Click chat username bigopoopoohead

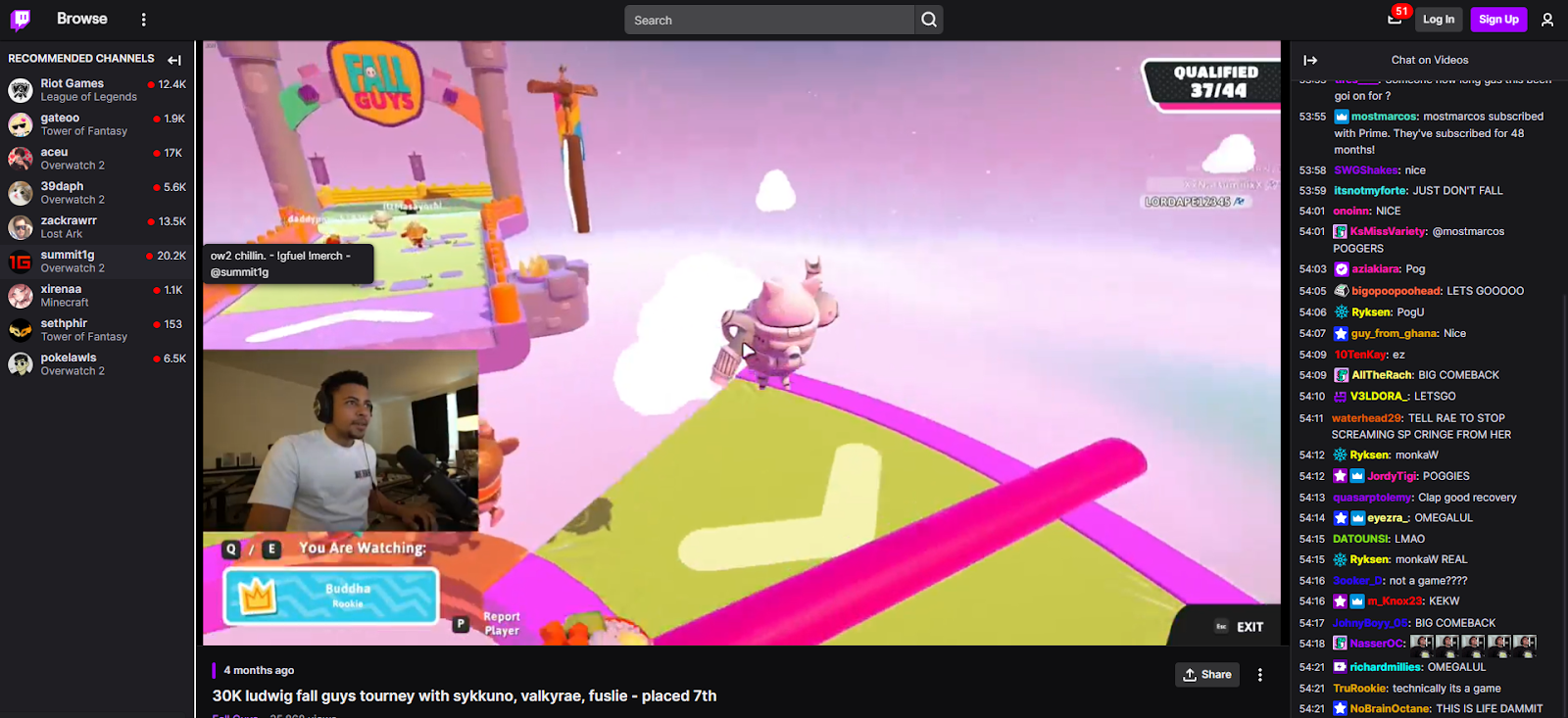[x=1396, y=291]
